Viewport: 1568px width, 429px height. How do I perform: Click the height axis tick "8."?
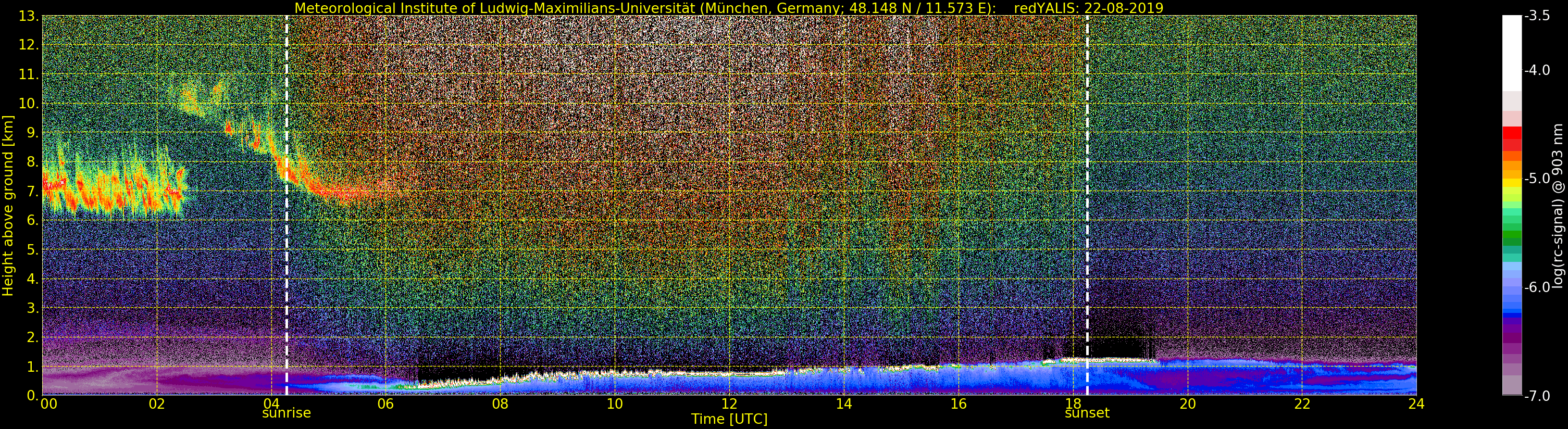32,162
